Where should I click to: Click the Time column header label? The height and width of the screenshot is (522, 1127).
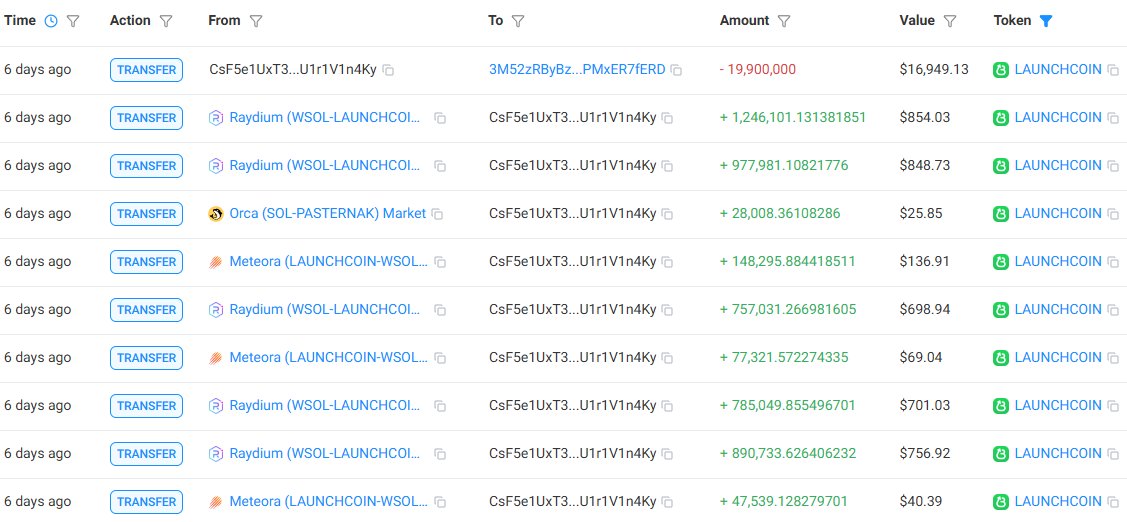pyautogui.click(x=20, y=20)
